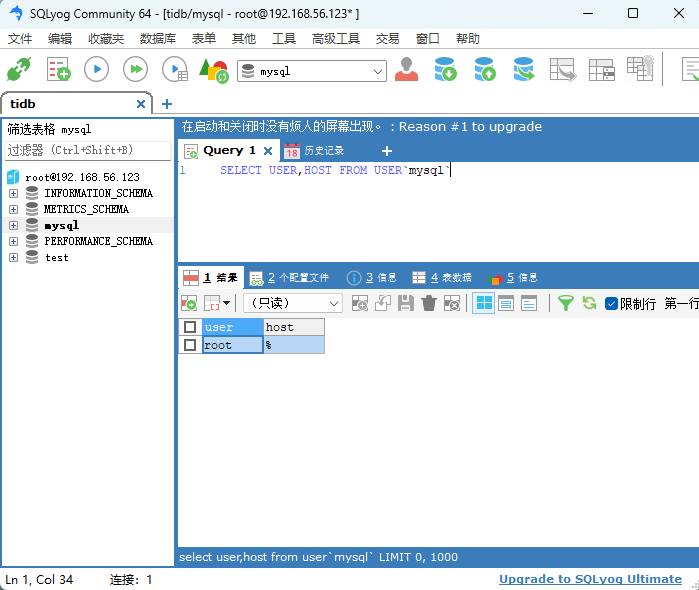Click Upgrade to SQLyog Ultimate link
This screenshot has height=590, width=699.
(x=590, y=579)
